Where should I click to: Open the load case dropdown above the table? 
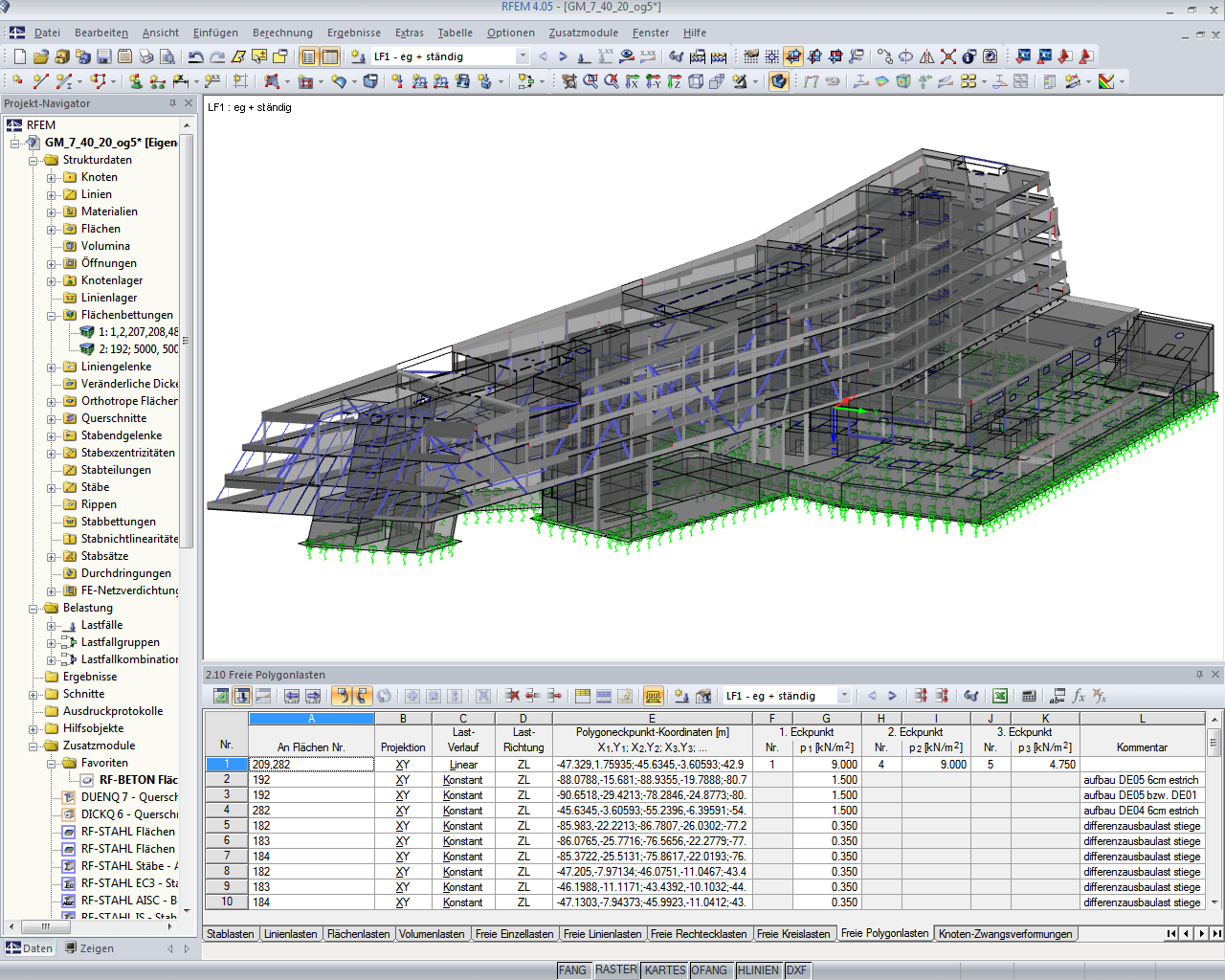(x=846, y=696)
